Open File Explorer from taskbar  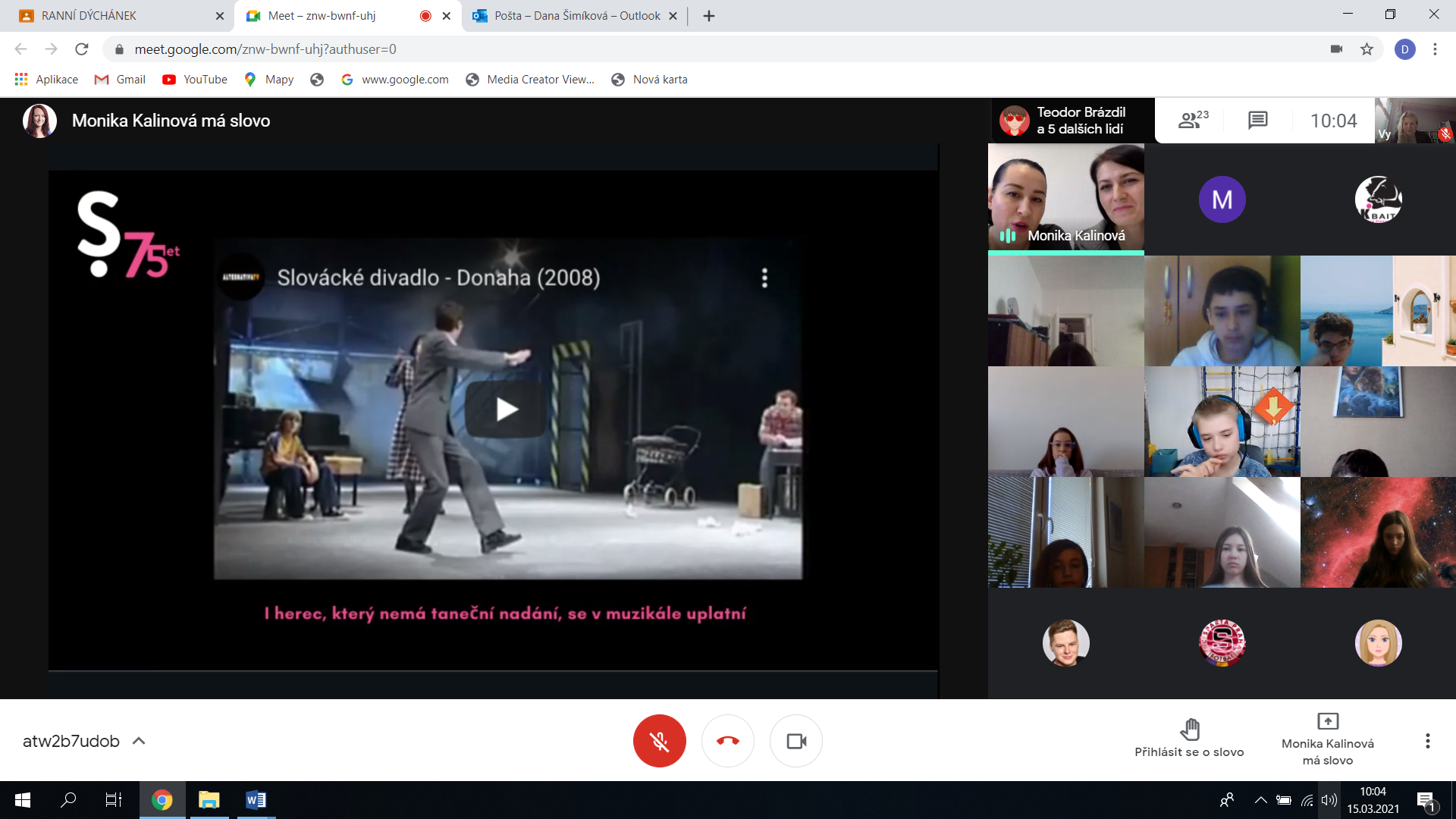209,800
